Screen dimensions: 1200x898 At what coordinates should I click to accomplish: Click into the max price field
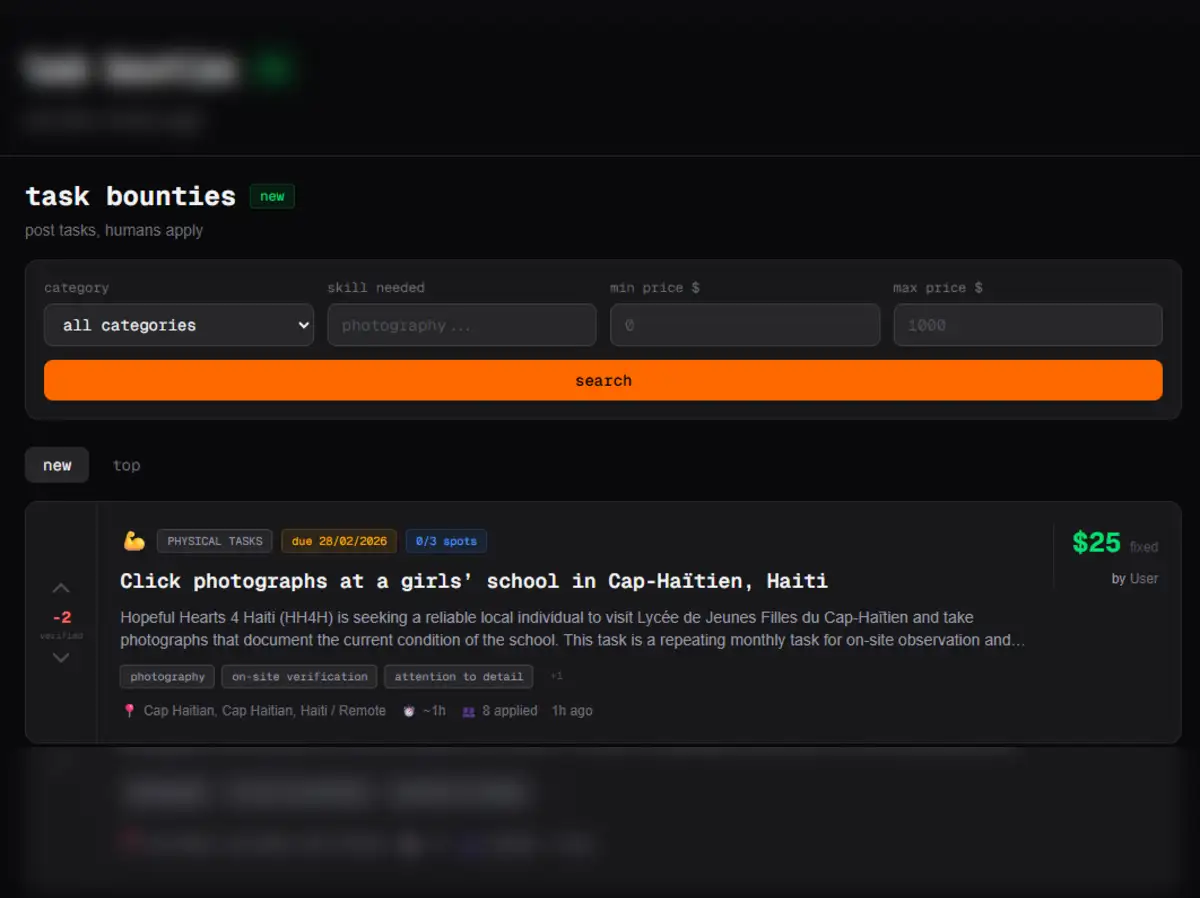tap(1027, 325)
